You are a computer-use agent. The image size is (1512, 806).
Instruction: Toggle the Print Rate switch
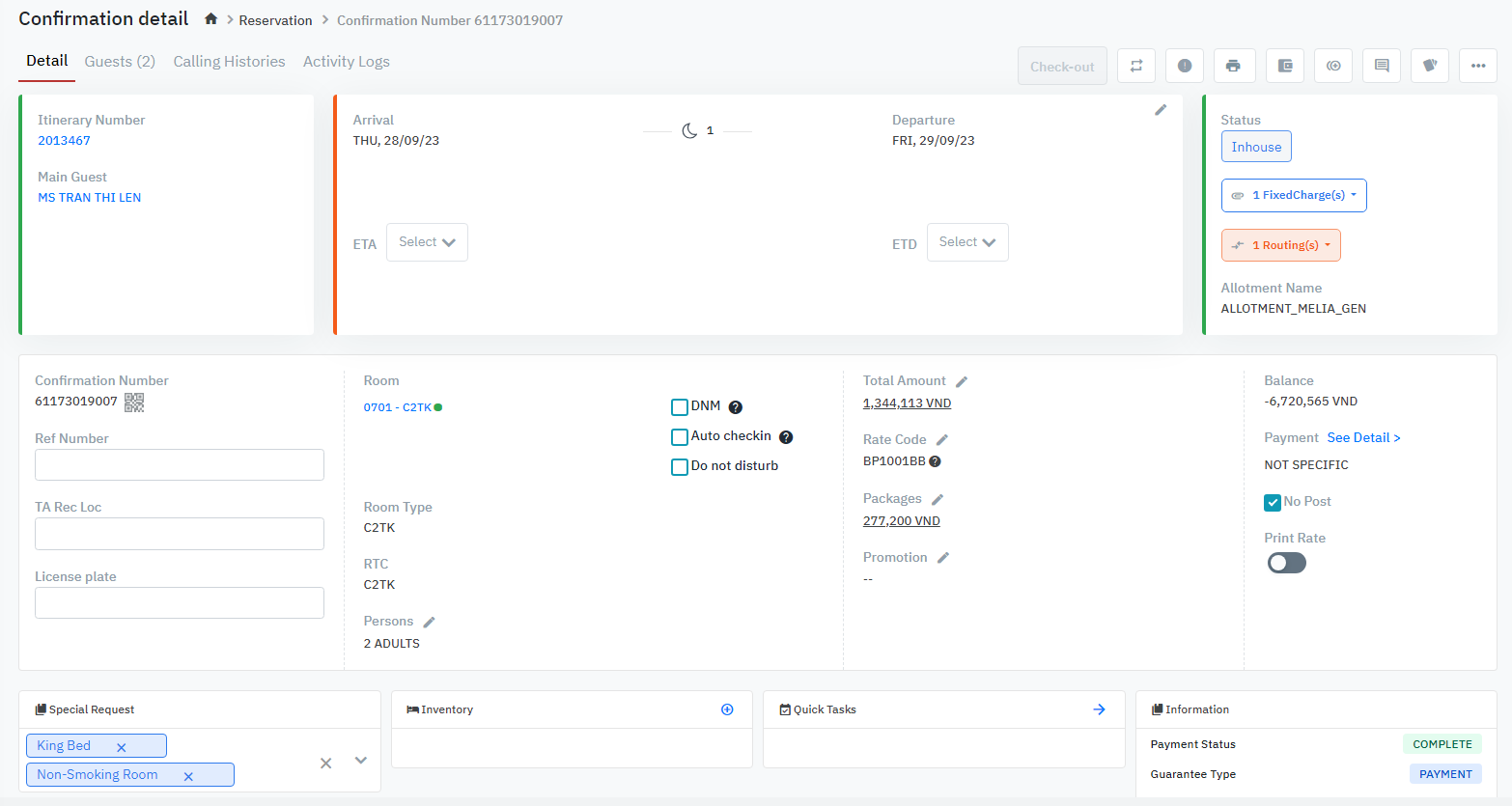coord(1286,563)
